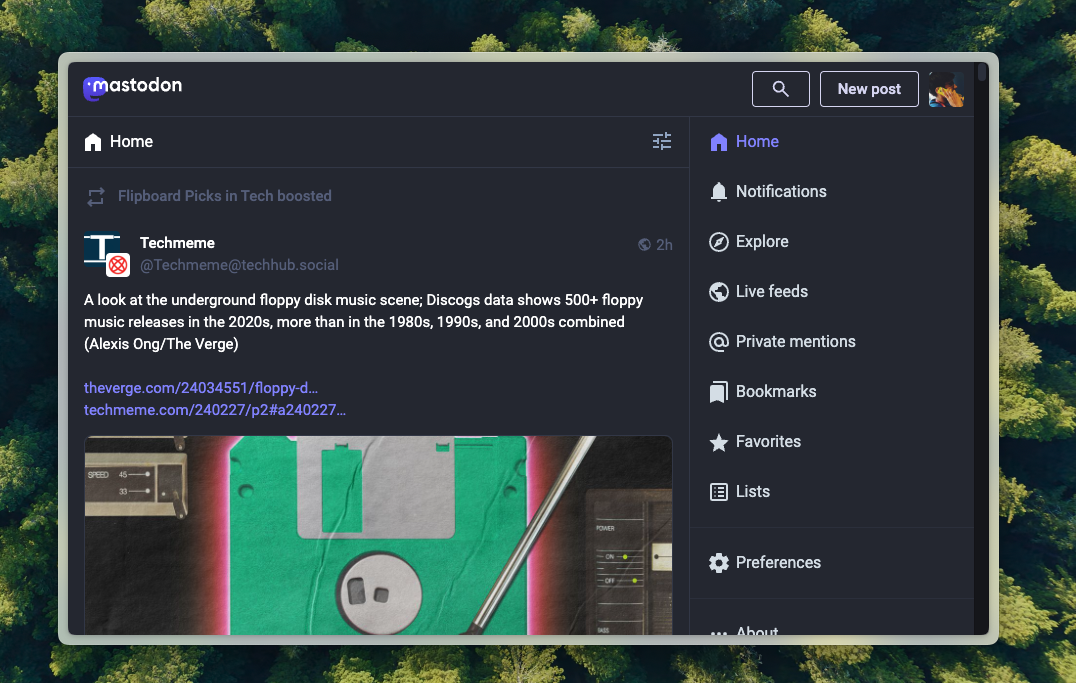Click the window vertical scrollbar thumb
Image resolution: width=1076 pixels, height=683 pixels.
click(x=981, y=72)
